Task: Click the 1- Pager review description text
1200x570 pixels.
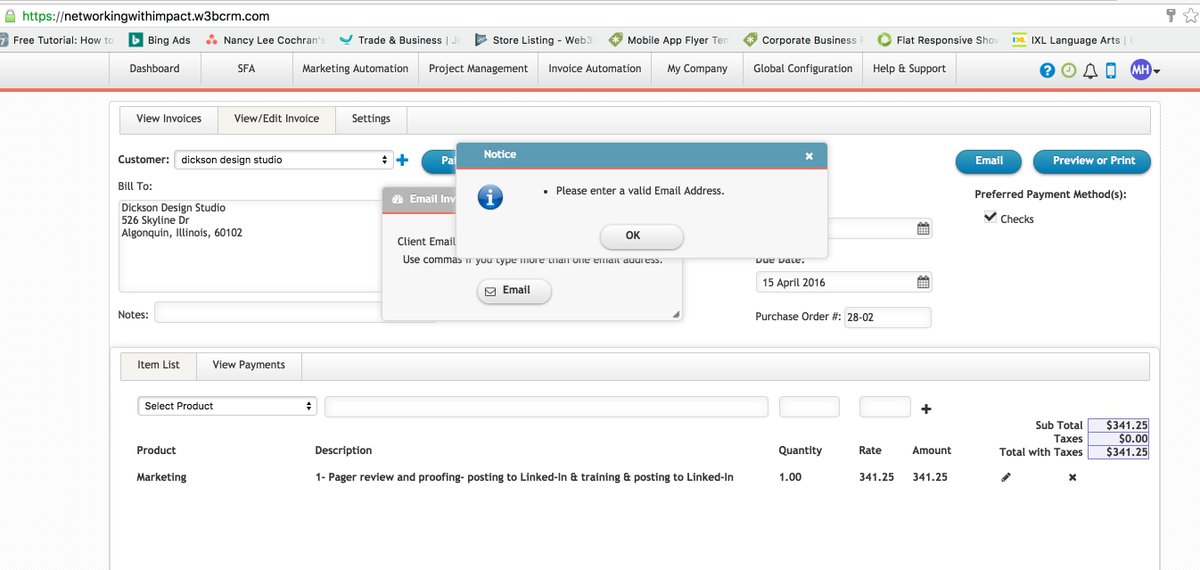Action: tap(524, 478)
